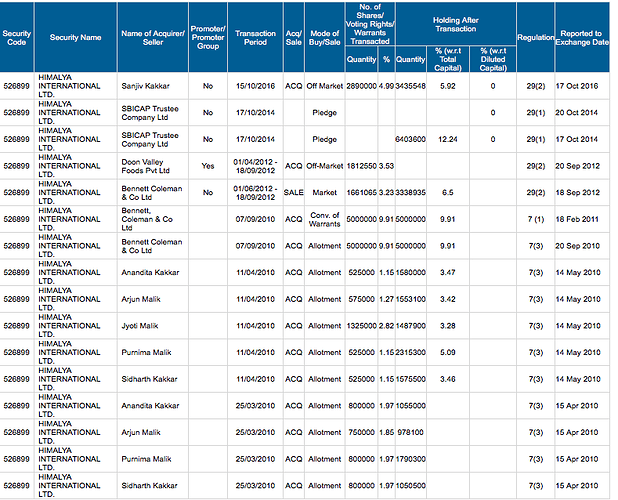618x500 pixels.
Task: Click the Security Code column header
Action: [17, 37]
